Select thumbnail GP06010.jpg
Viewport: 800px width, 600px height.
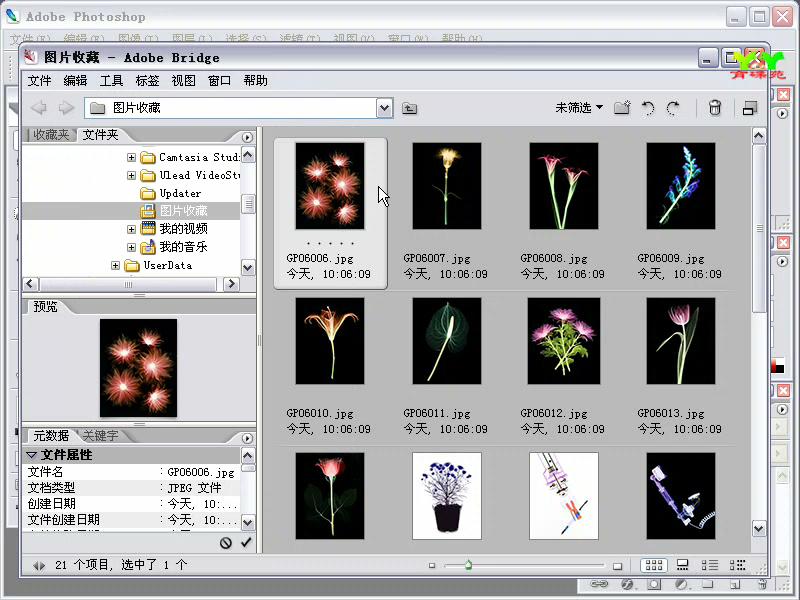330,341
